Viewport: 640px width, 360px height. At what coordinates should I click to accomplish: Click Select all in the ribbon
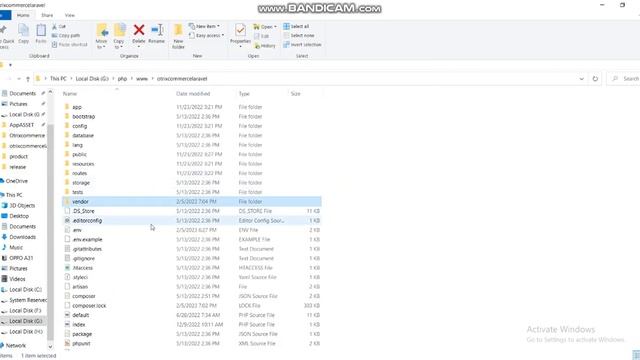click(296, 27)
